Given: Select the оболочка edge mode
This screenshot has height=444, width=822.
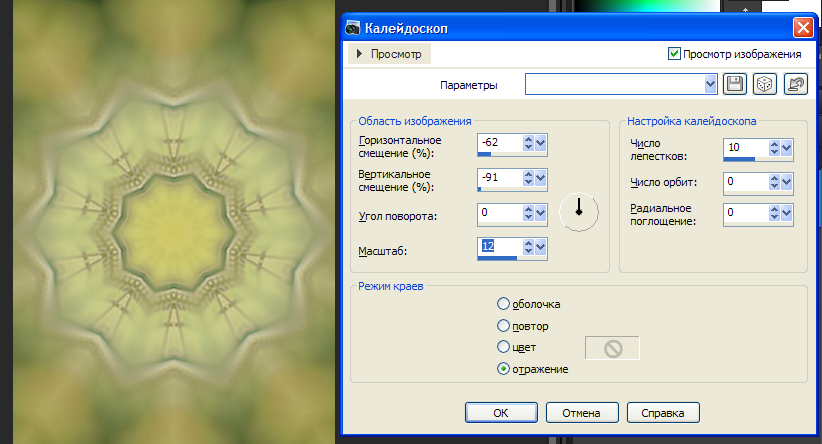Looking at the screenshot, I should 503,304.
